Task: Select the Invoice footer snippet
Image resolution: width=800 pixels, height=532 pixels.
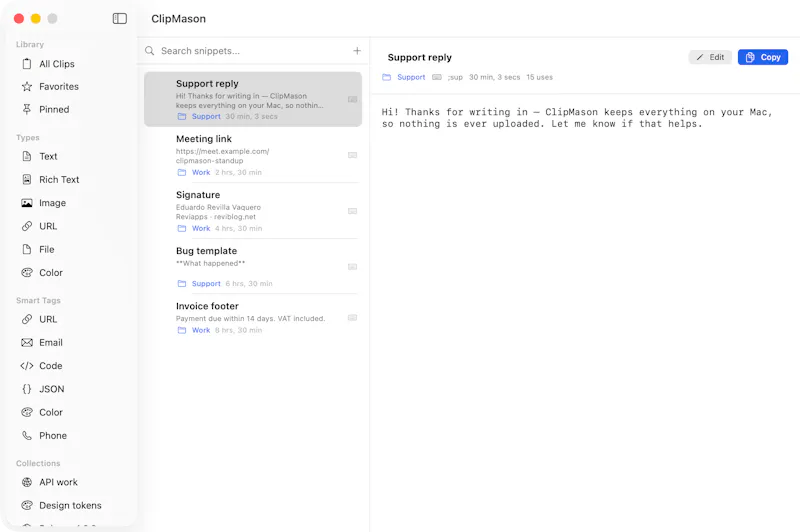Action: pyautogui.click(x=253, y=318)
